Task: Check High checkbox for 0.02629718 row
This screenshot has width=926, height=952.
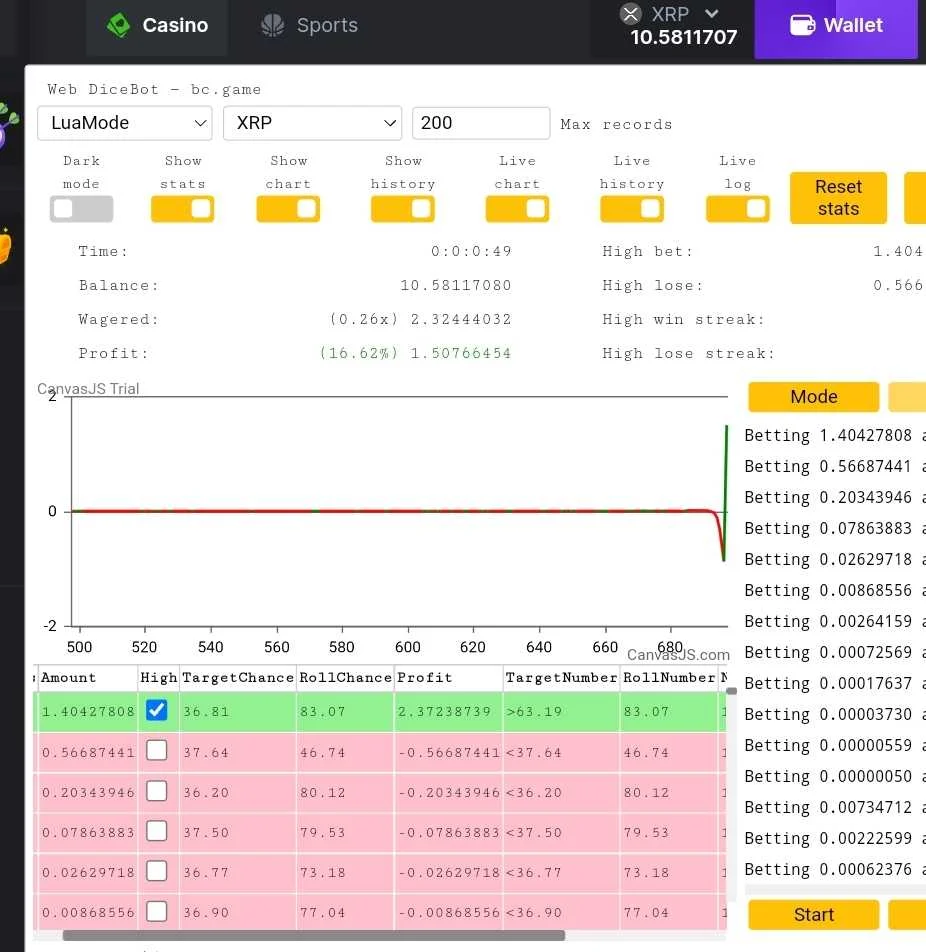Action: click(x=157, y=871)
